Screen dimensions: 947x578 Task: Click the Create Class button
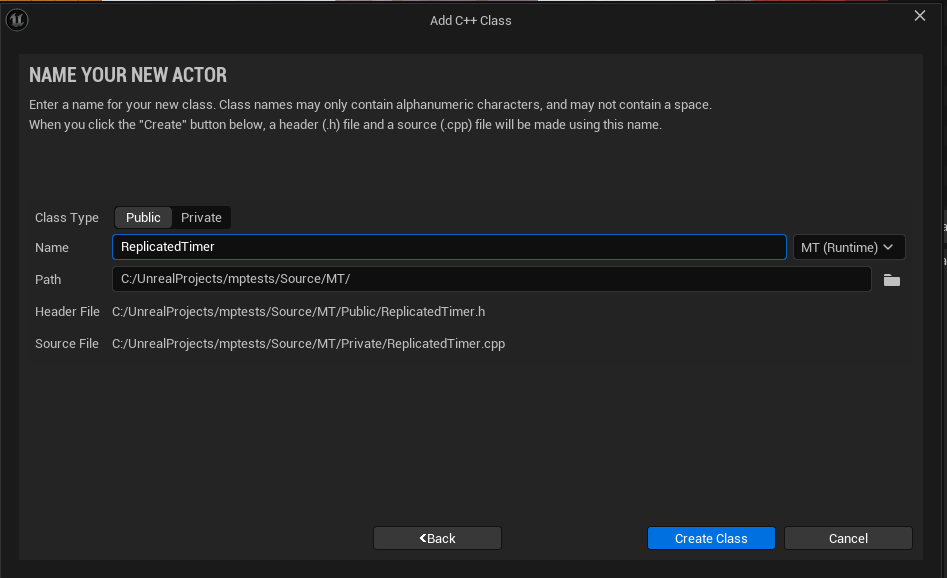[711, 538]
